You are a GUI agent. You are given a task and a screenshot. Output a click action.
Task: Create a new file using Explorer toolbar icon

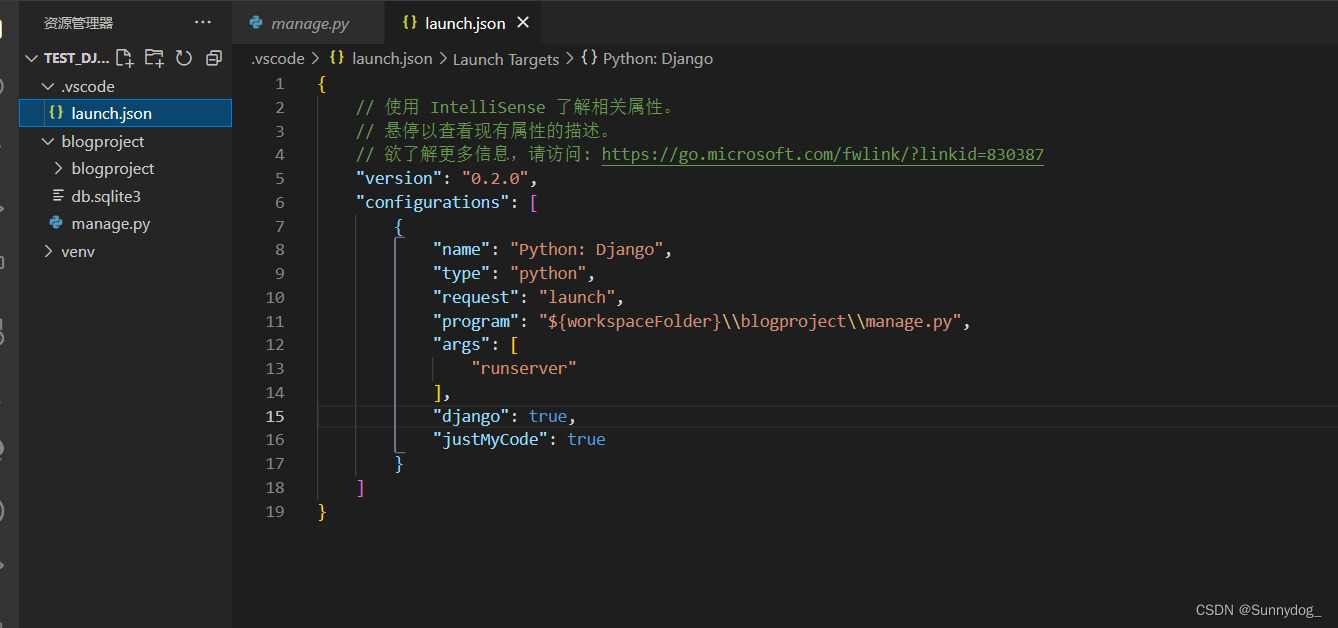click(x=124, y=58)
